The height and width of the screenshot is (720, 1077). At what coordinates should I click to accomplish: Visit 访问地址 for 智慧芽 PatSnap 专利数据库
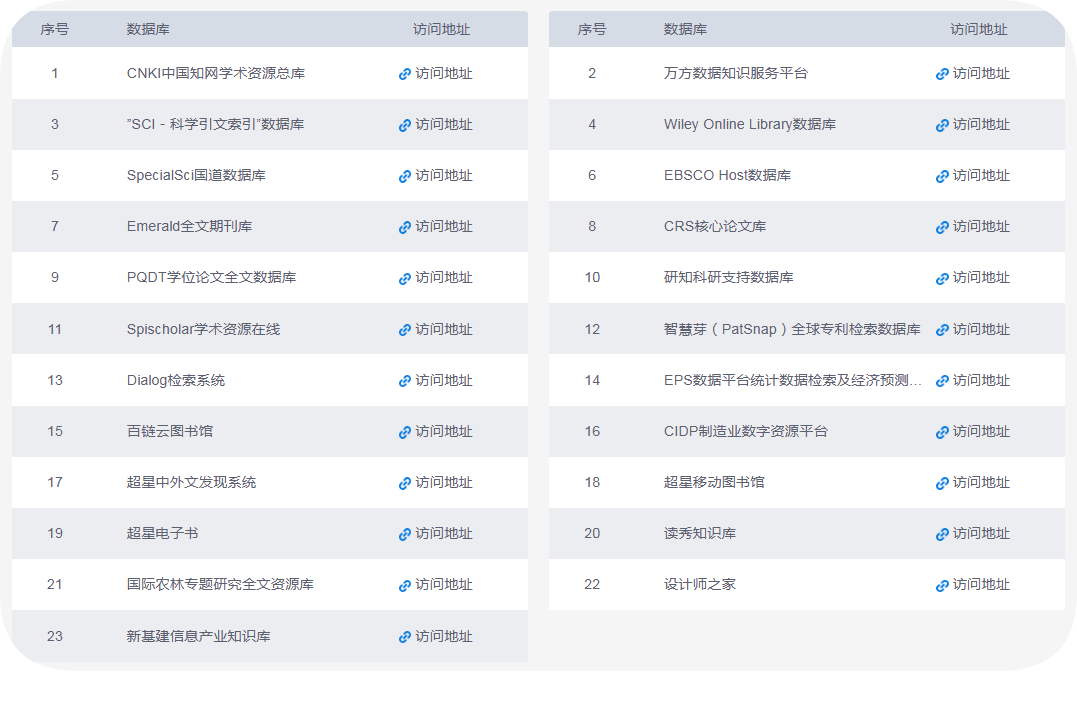pyautogui.click(x=980, y=329)
